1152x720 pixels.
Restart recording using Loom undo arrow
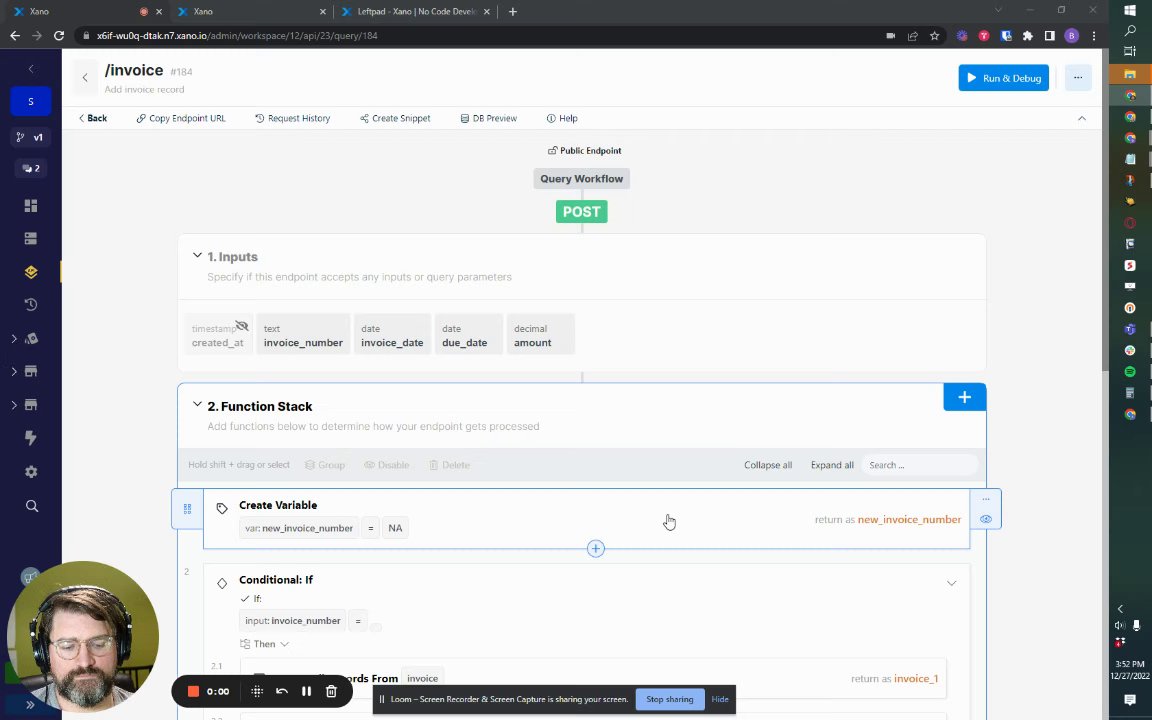pyautogui.click(x=281, y=691)
